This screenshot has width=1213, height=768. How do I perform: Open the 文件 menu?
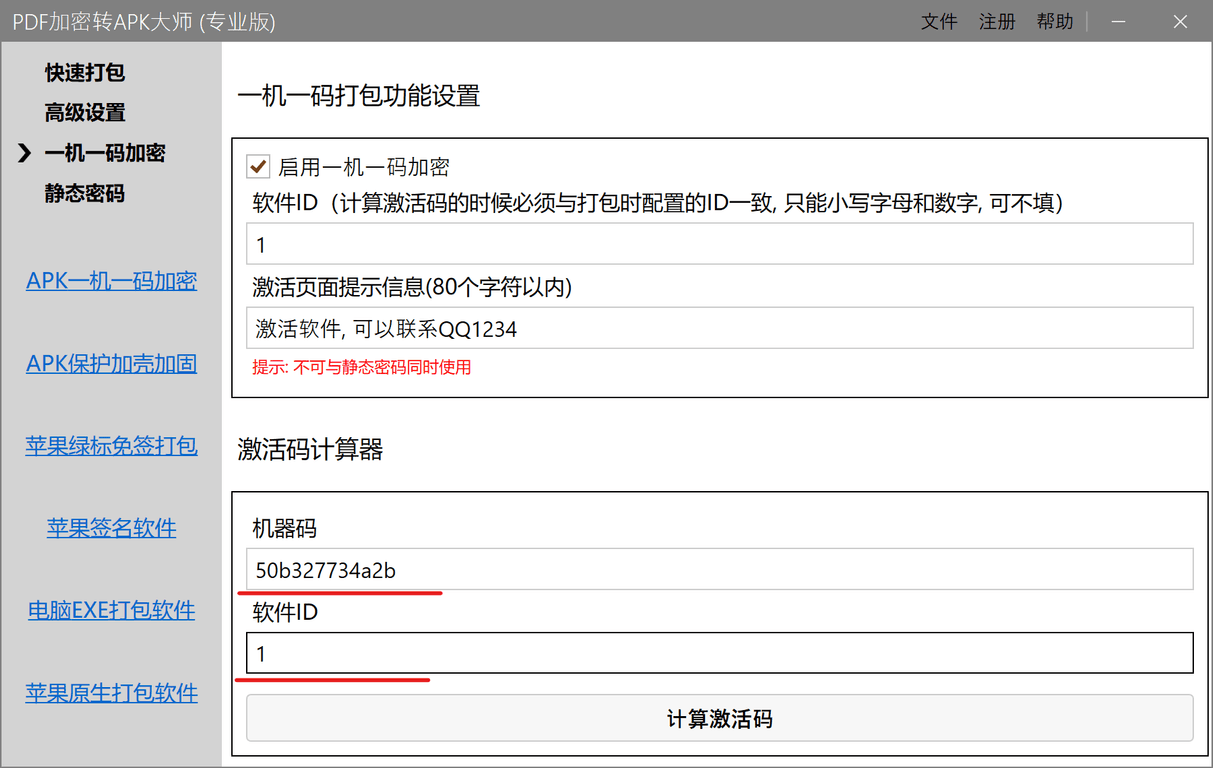coord(939,21)
